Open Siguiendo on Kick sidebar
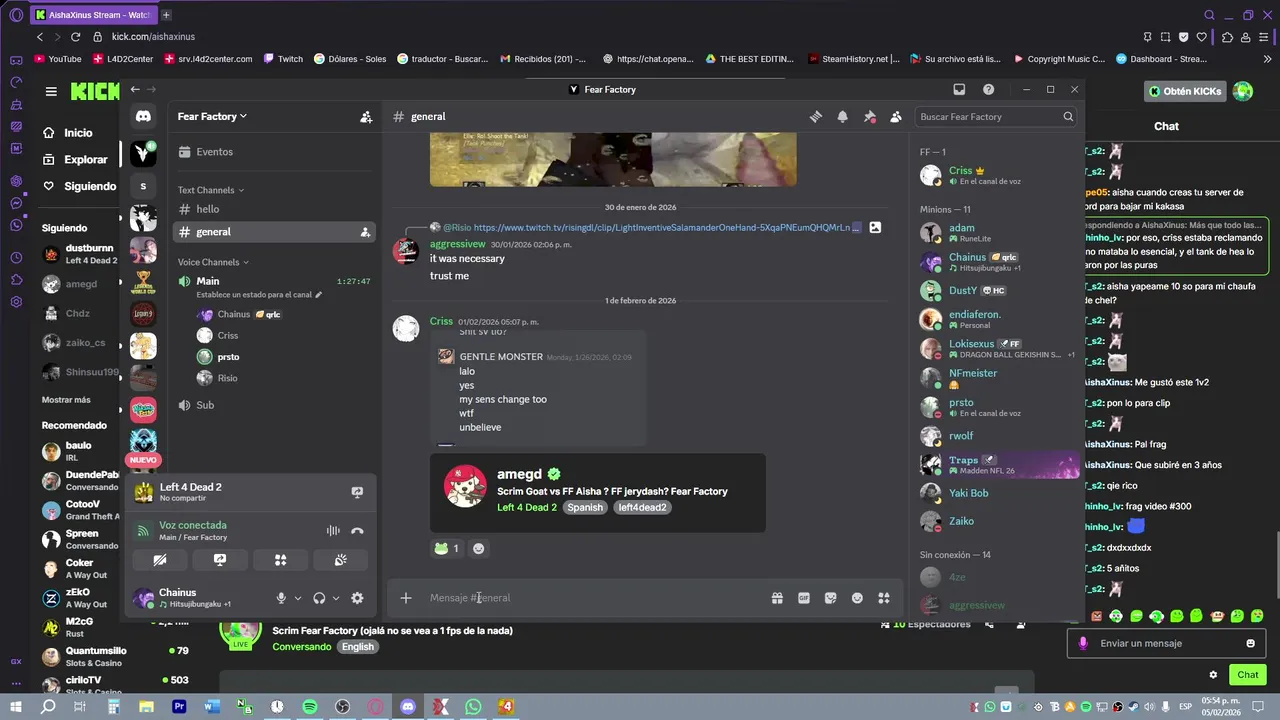The height and width of the screenshot is (720, 1280). pos(79,186)
